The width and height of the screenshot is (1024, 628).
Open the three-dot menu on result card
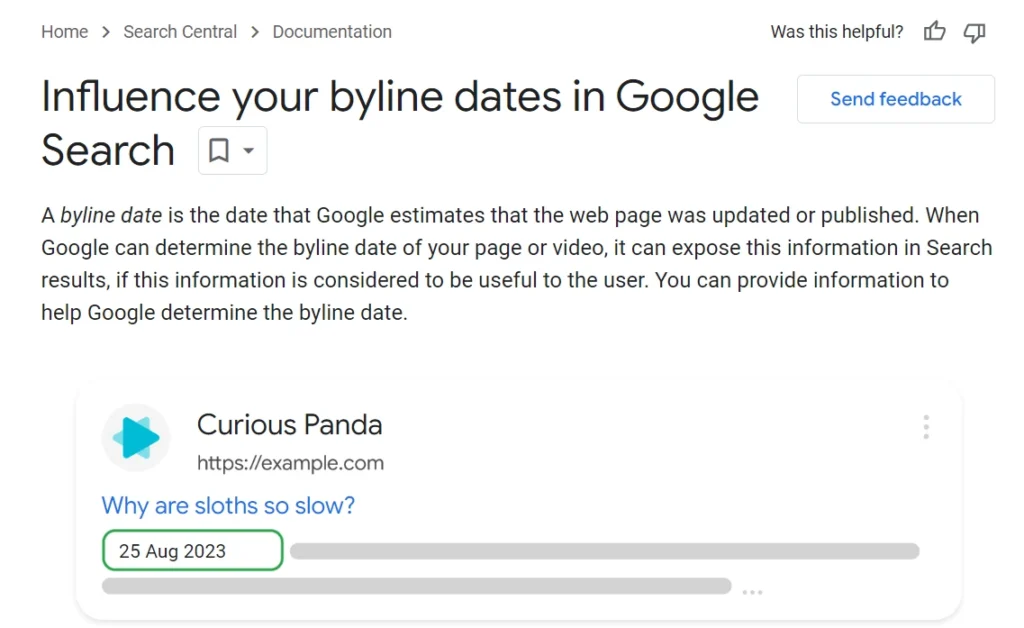pyautogui.click(x=926, y=427)
